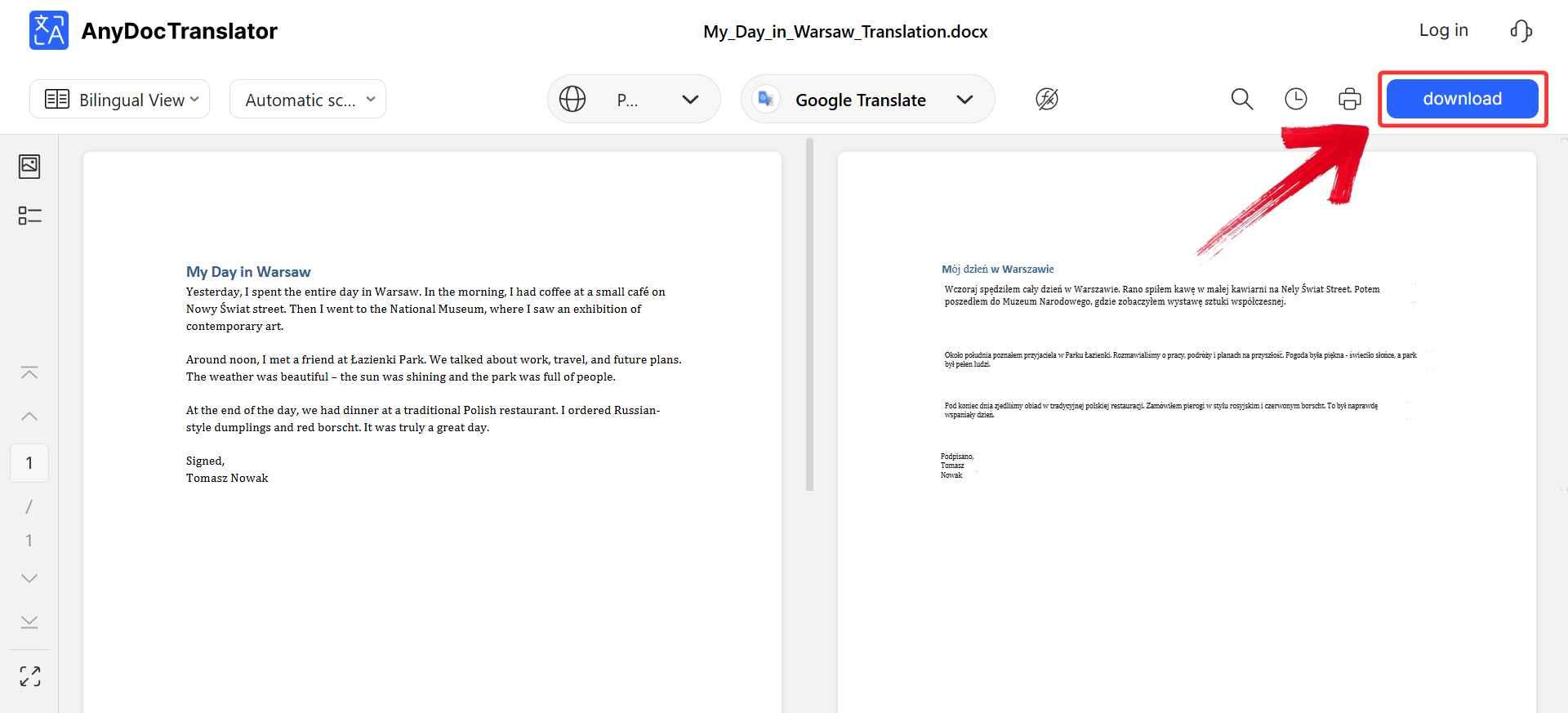Click the file name My_Day_in_Warsaw_Translation.docx
1568x713 pixels.
tap(845, 31)
